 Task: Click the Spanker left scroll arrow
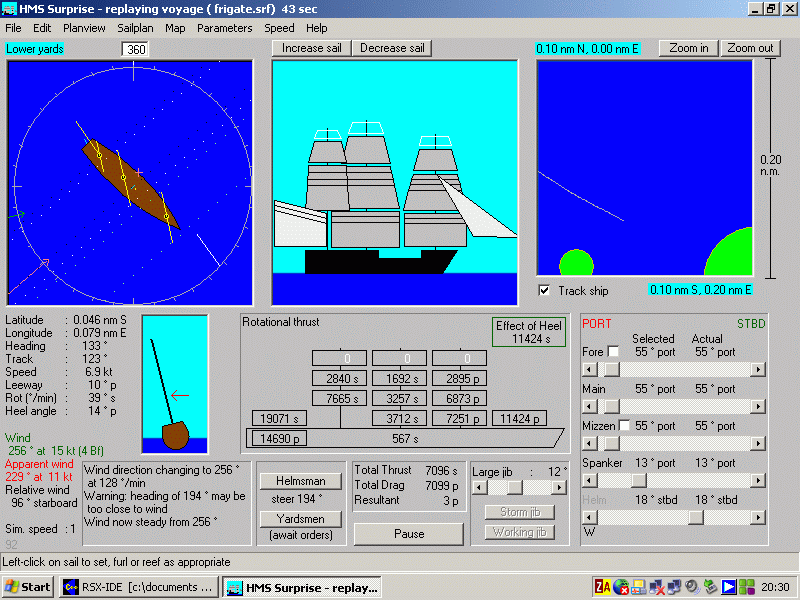pos(589,481)
